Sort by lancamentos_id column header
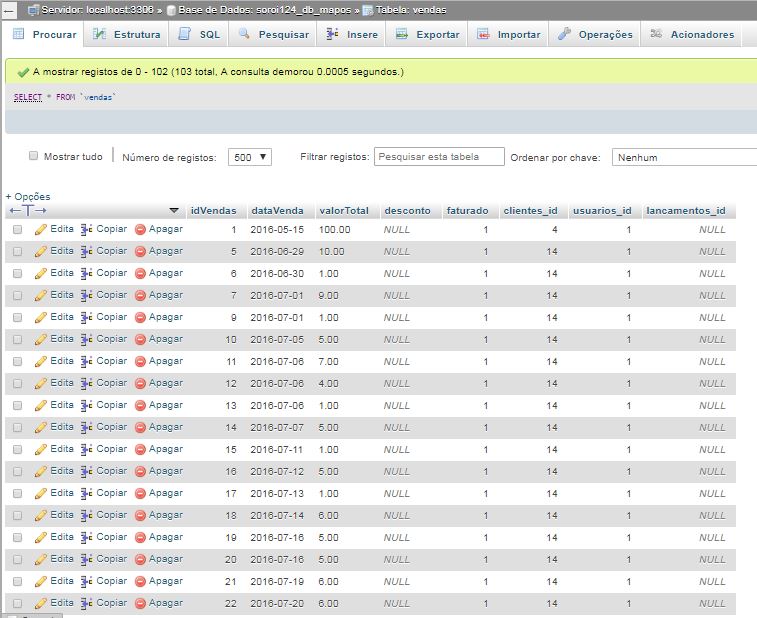The image size is (757, 618). pos(686,211)
